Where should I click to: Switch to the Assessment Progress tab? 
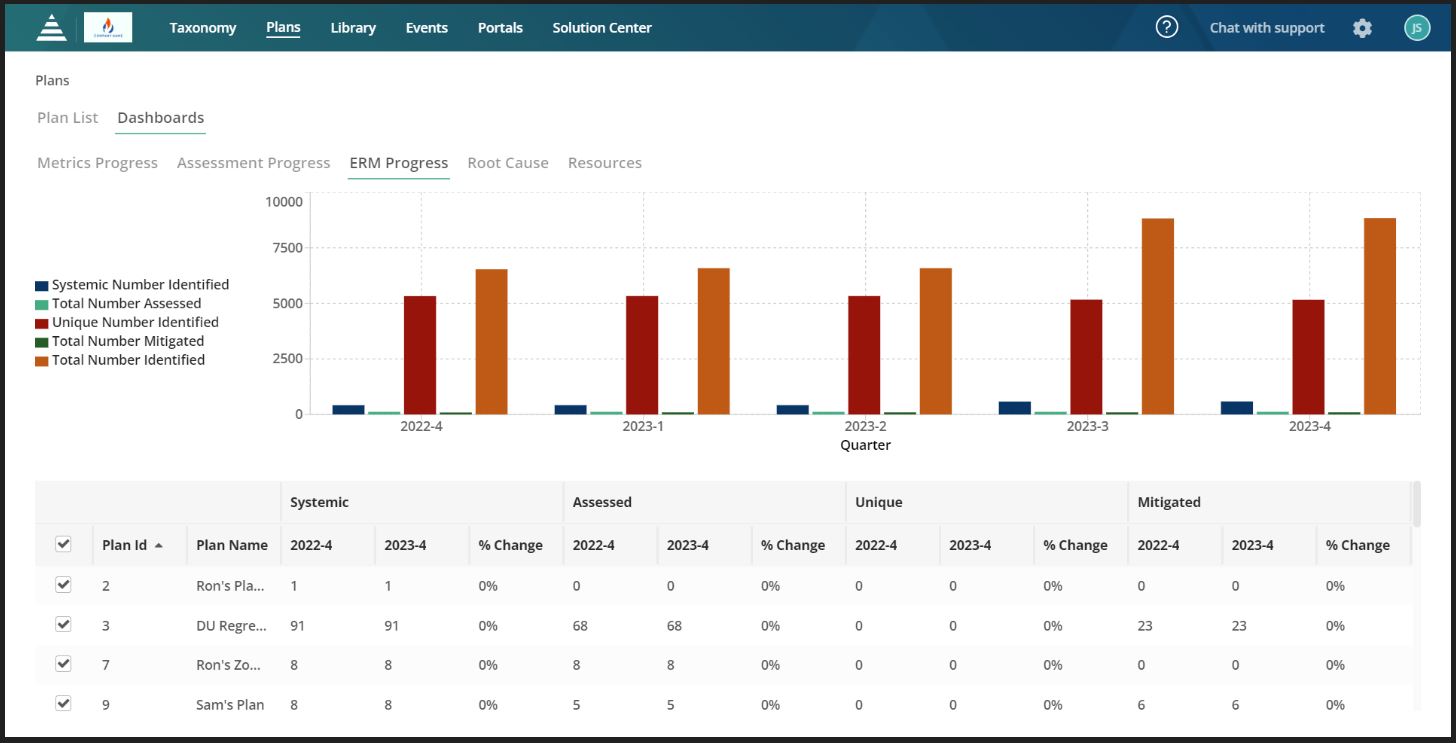coord(253,162)
